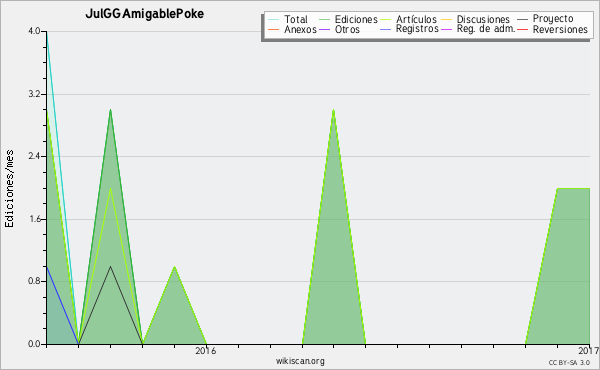The width and height of the screenshot is (600, 370).
Task: Select the Discusiones legend entry
Action: coord(483,19)
